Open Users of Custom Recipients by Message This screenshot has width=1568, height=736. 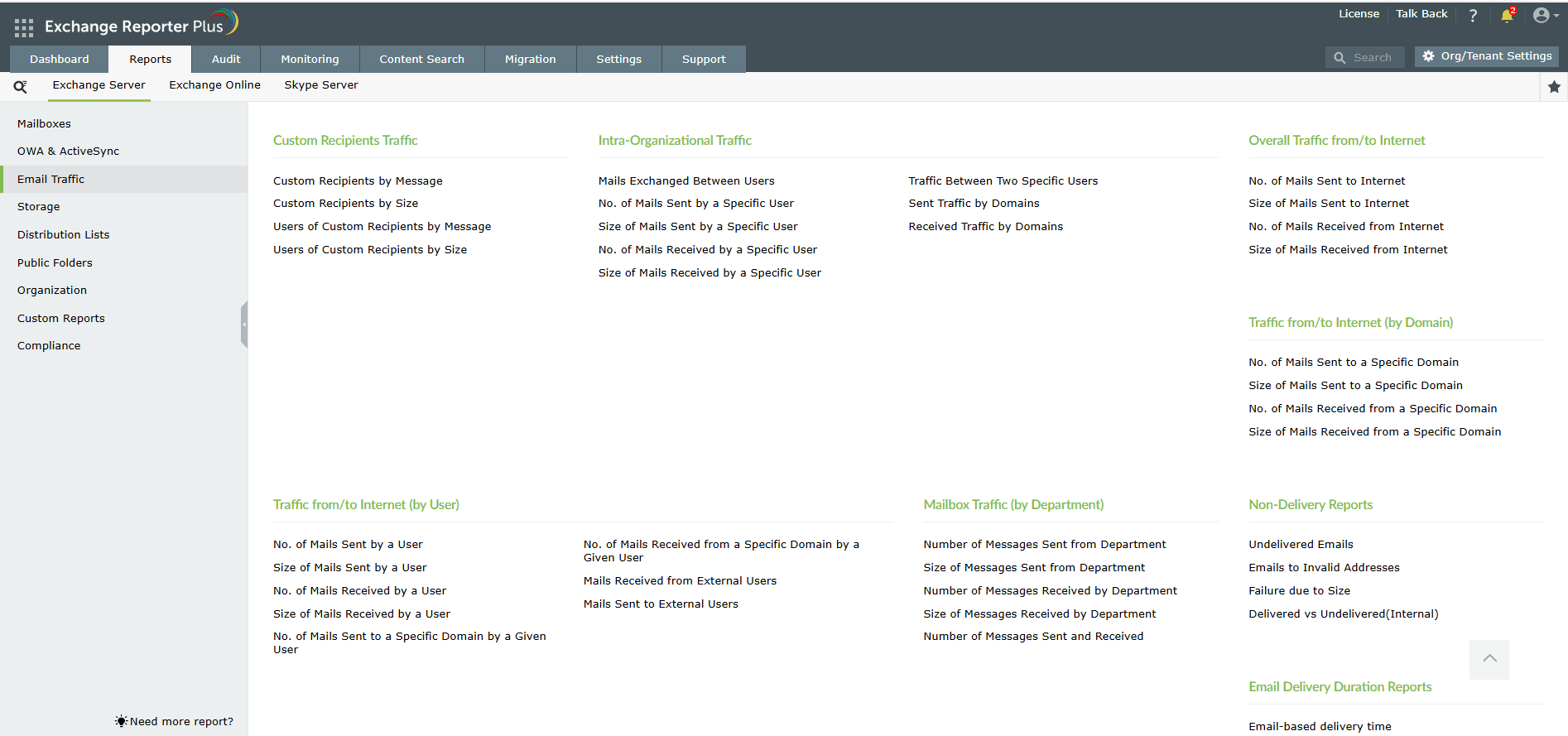point(382,227)
